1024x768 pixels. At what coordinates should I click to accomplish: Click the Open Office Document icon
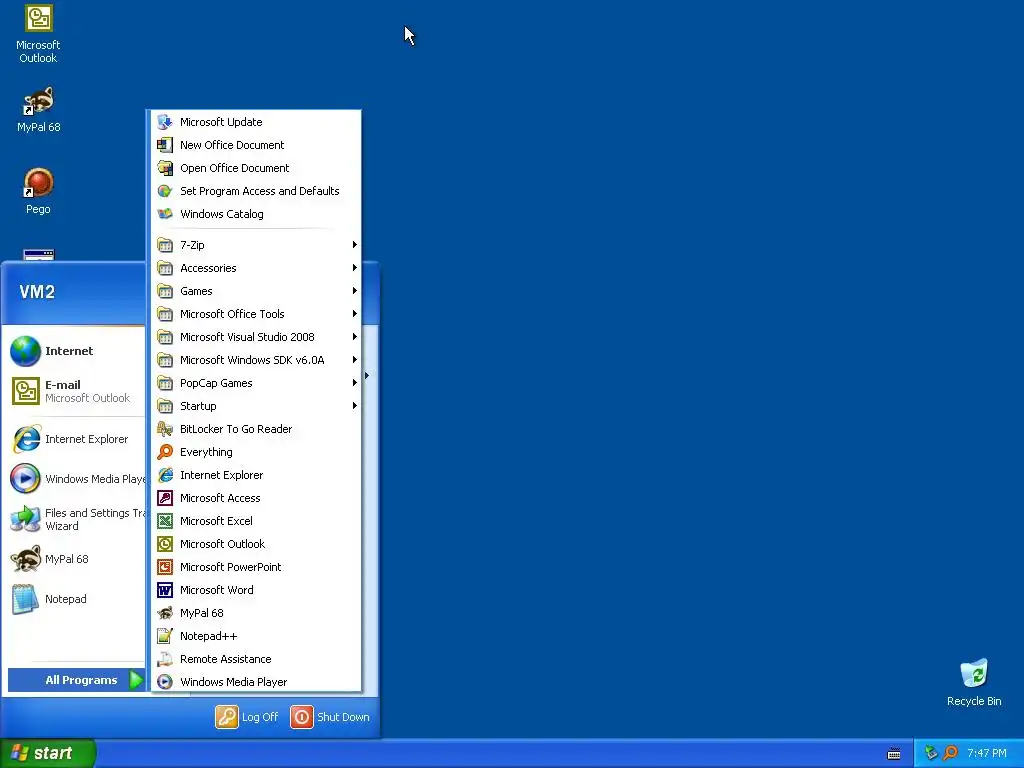165,168
